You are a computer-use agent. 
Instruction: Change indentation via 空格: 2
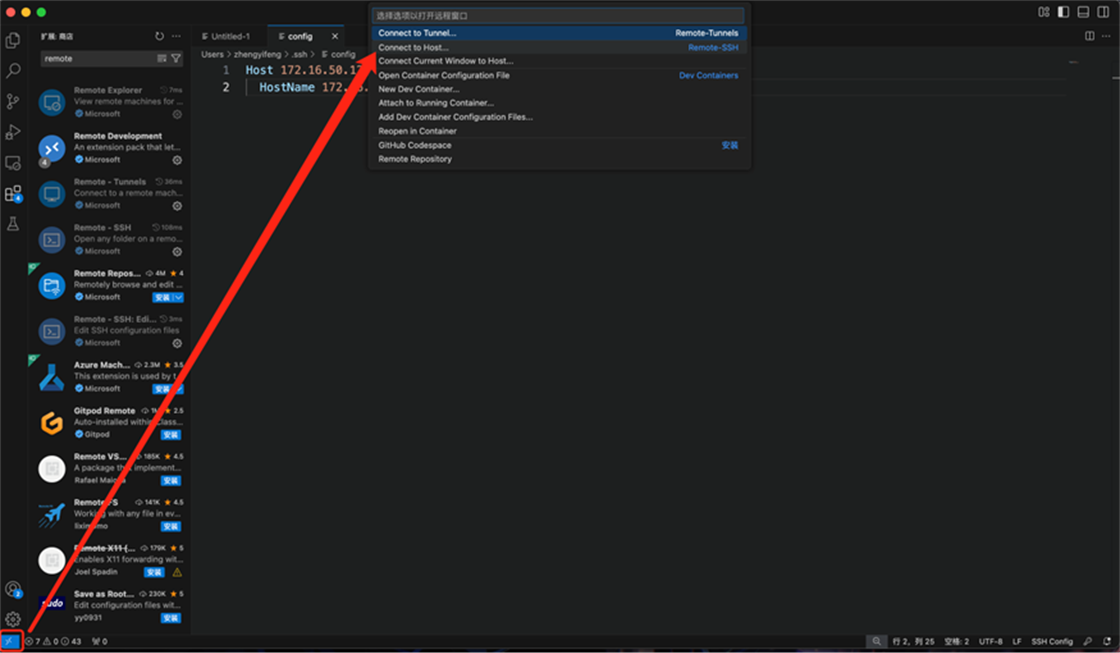coord(956,642)
